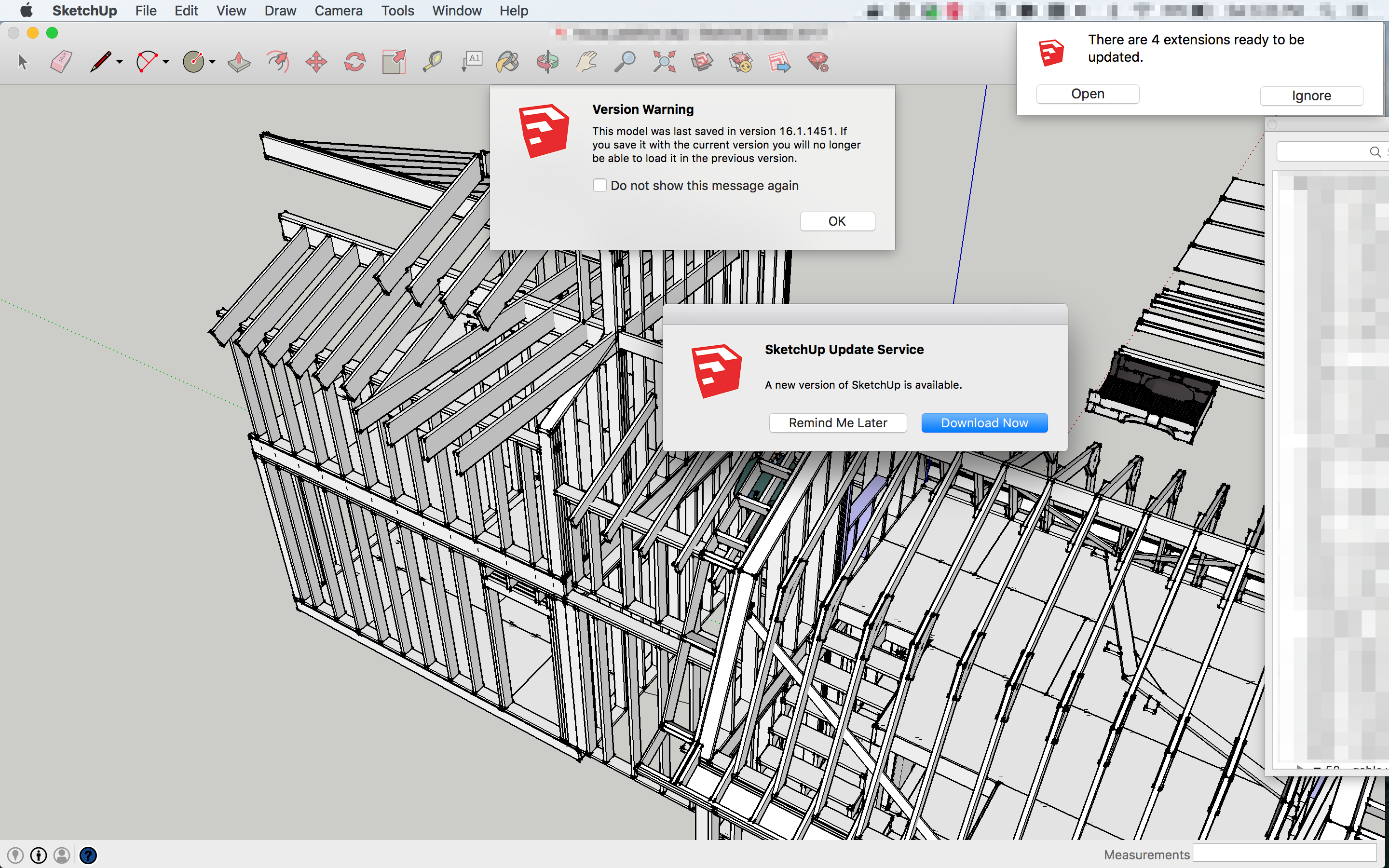Viewport: 1389px width, 868px height.
Task: Expand the Arc tool dropdown arrow
Action: (166, 61)
